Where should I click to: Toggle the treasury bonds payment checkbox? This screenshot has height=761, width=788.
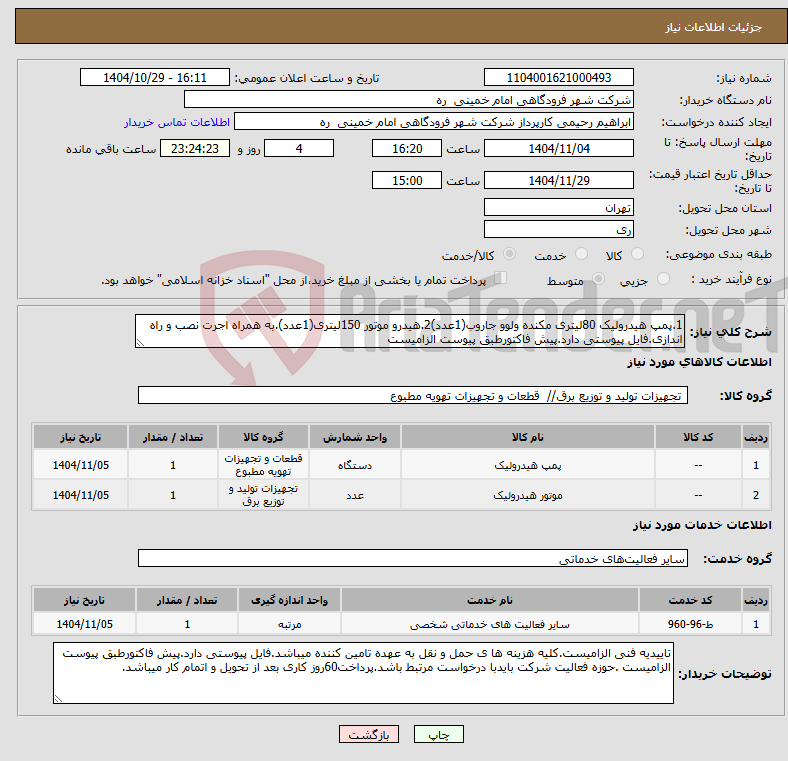coord(500,278)
